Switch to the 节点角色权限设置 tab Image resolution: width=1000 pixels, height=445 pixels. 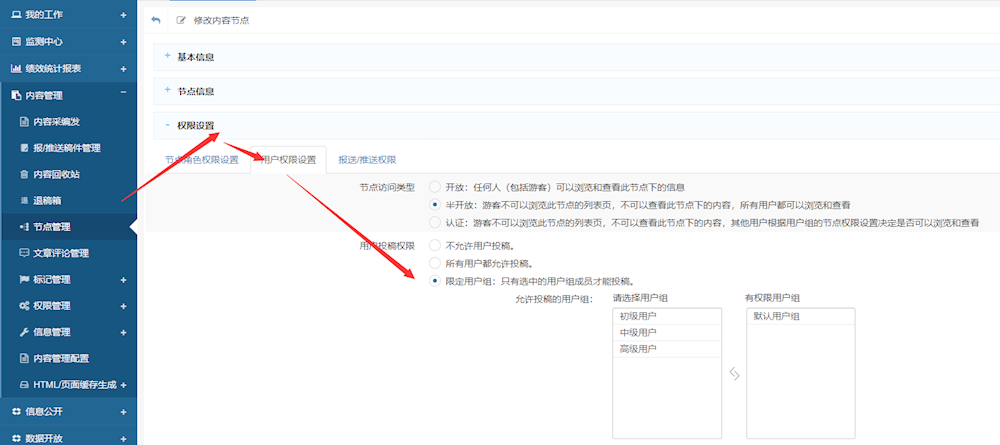[x=202, y=160]
